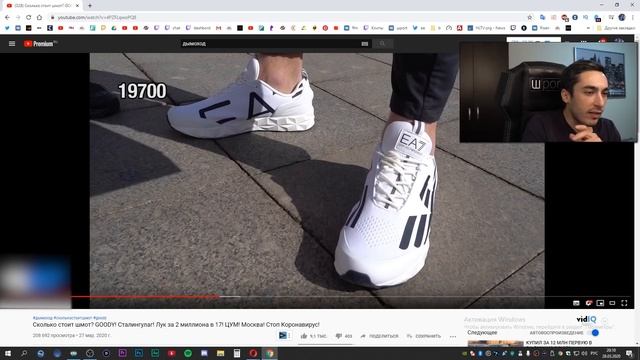
Task: Open the taskbar clock and date
Action: tap(611, 353)
